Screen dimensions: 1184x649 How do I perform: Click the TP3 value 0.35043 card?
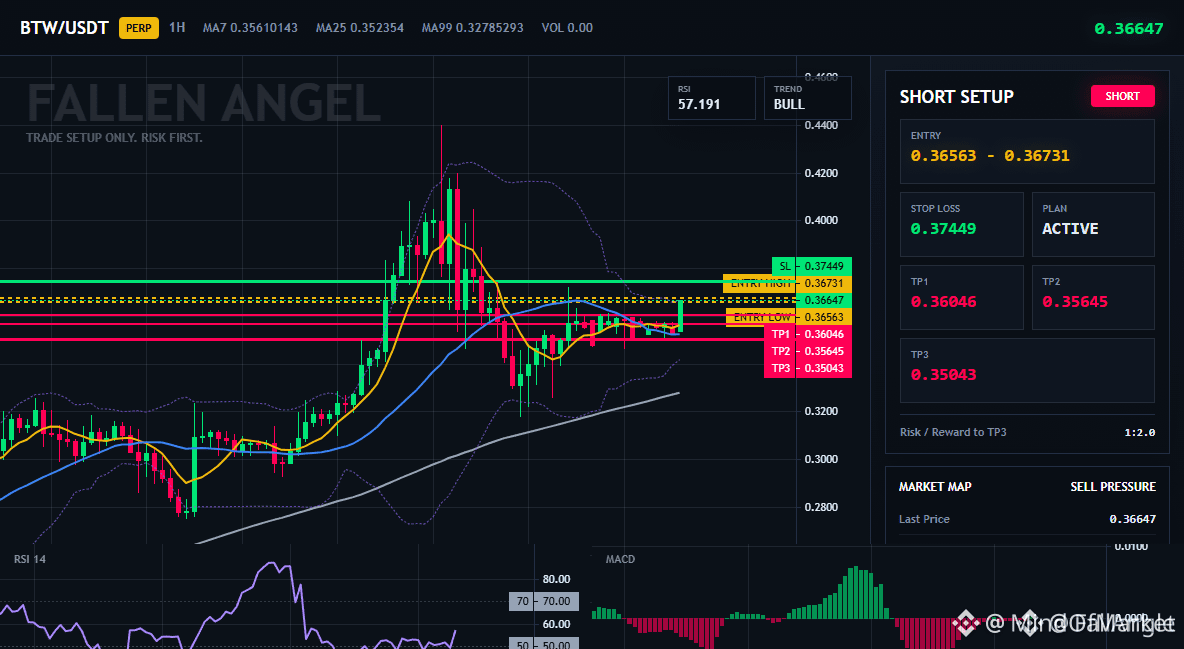pyautogui.click(x=1027, y=370)
